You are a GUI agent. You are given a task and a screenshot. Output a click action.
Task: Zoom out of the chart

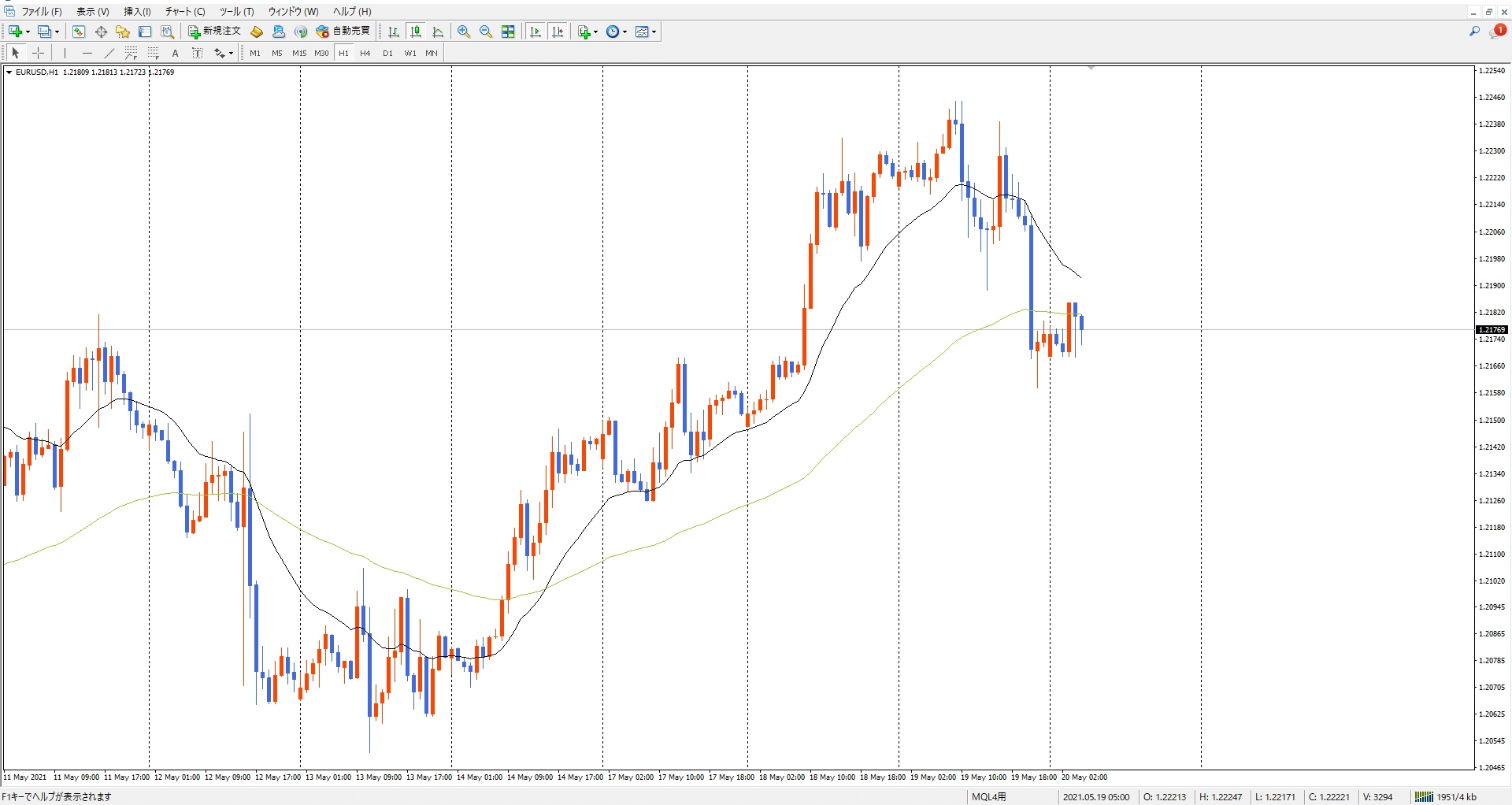pos(486,32)
